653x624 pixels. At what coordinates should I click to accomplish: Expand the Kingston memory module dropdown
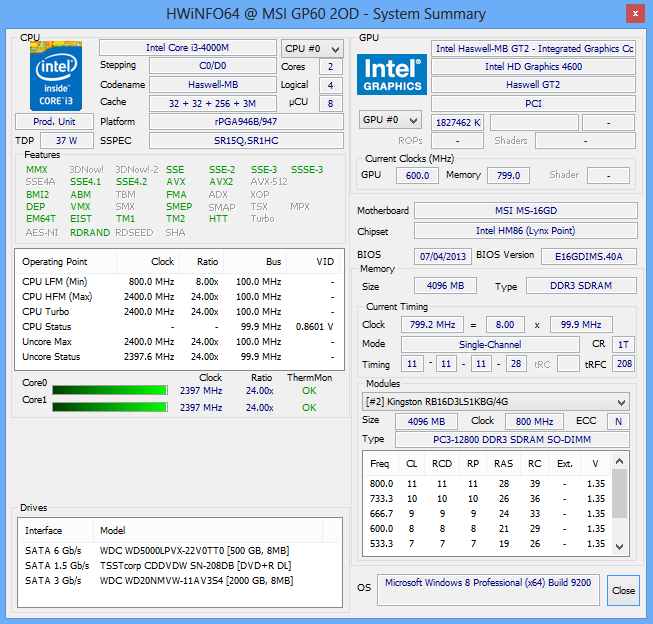point(496,402)
